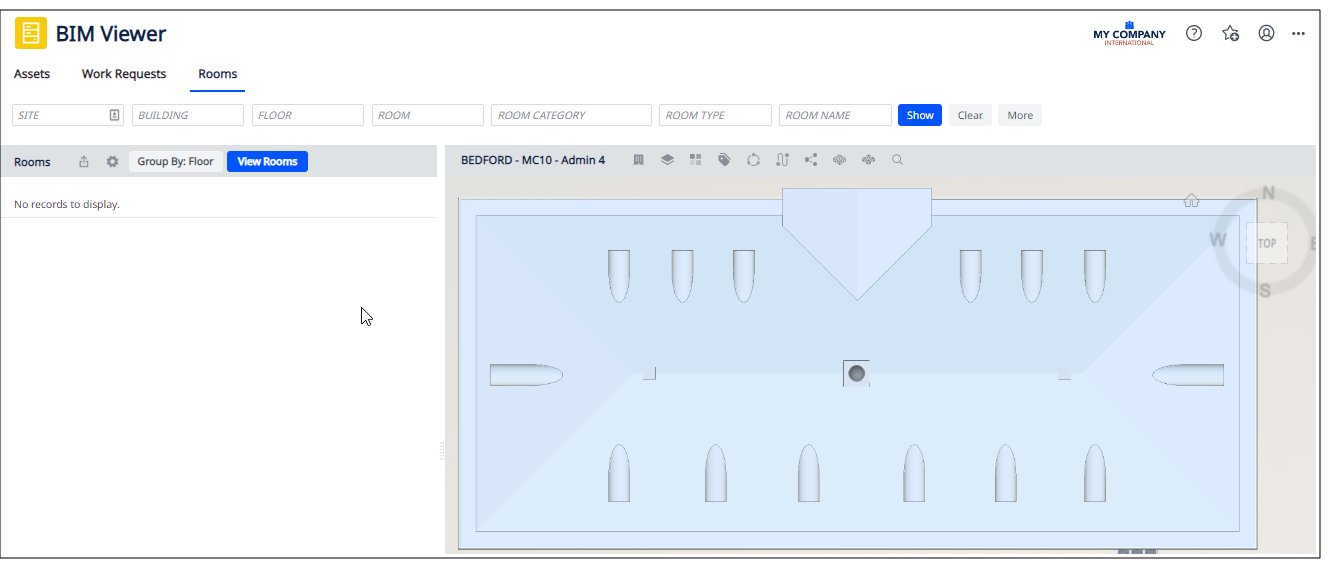Image resolution: width=1330 pixels, height=568 pixels.
Task: Select the Rooms tab
Action: pyautogui.click(x=218, y=74)
